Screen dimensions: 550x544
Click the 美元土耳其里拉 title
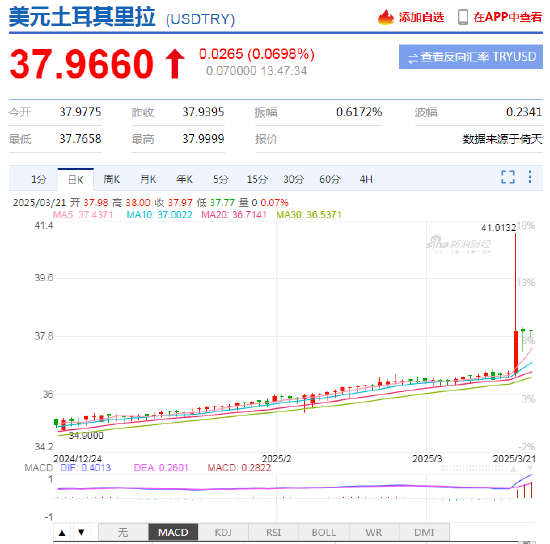tap(82, 17)
